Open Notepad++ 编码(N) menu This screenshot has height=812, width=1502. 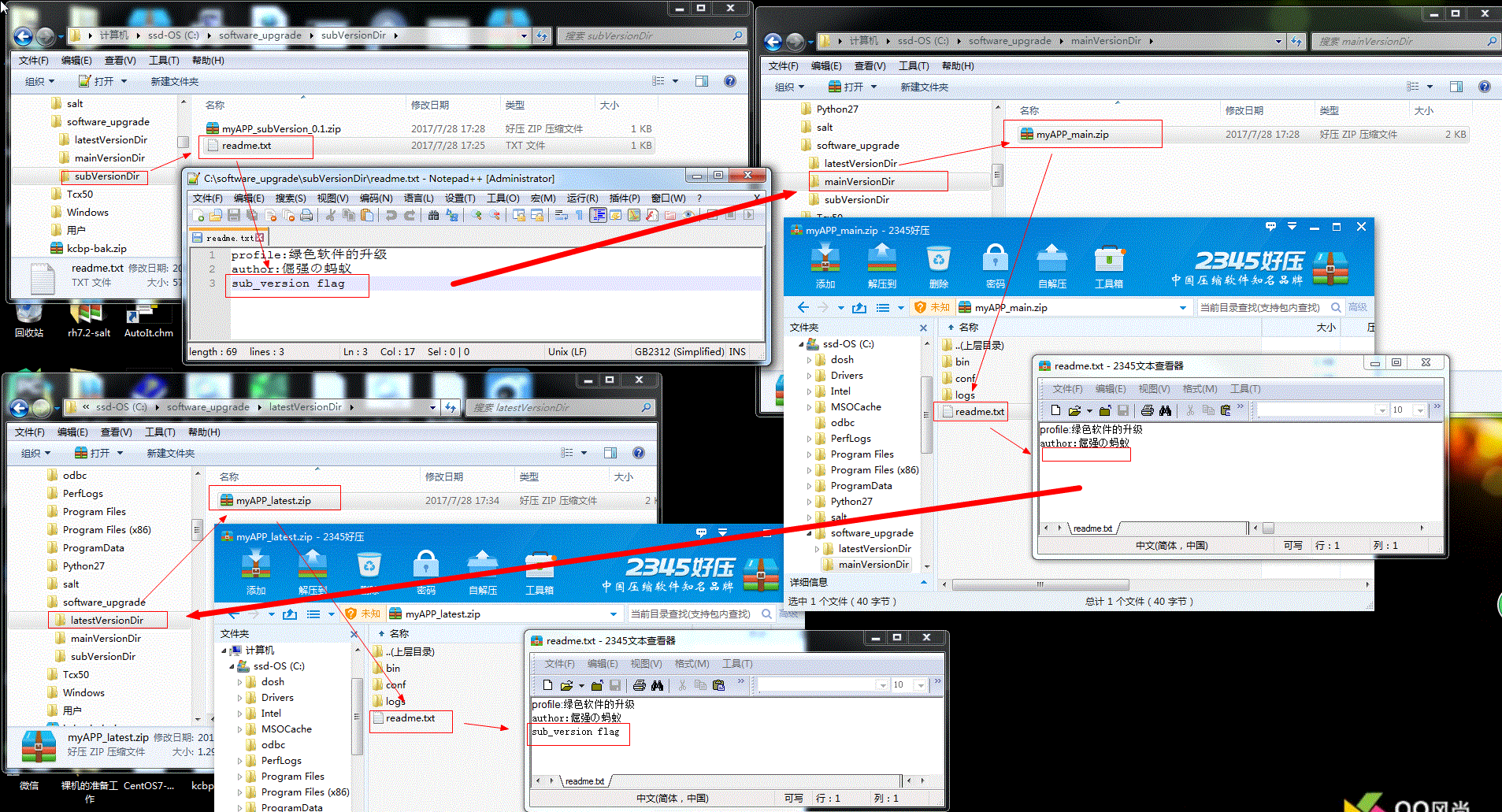pyautogui.click(x=376, y=198)
